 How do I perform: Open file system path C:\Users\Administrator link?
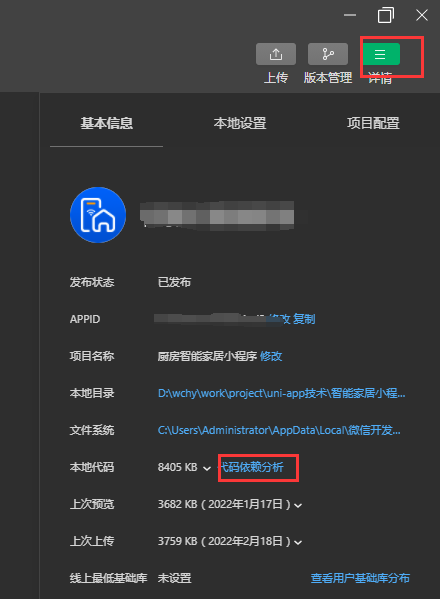279,430
